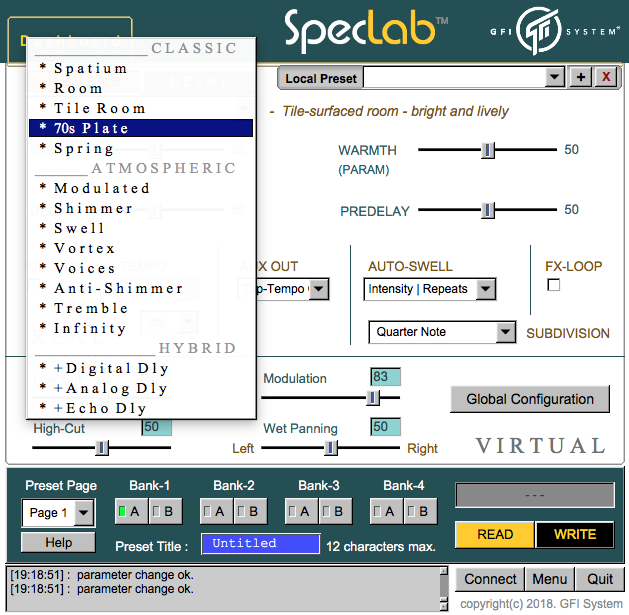Click the READ button

click(x=495, y=535)
